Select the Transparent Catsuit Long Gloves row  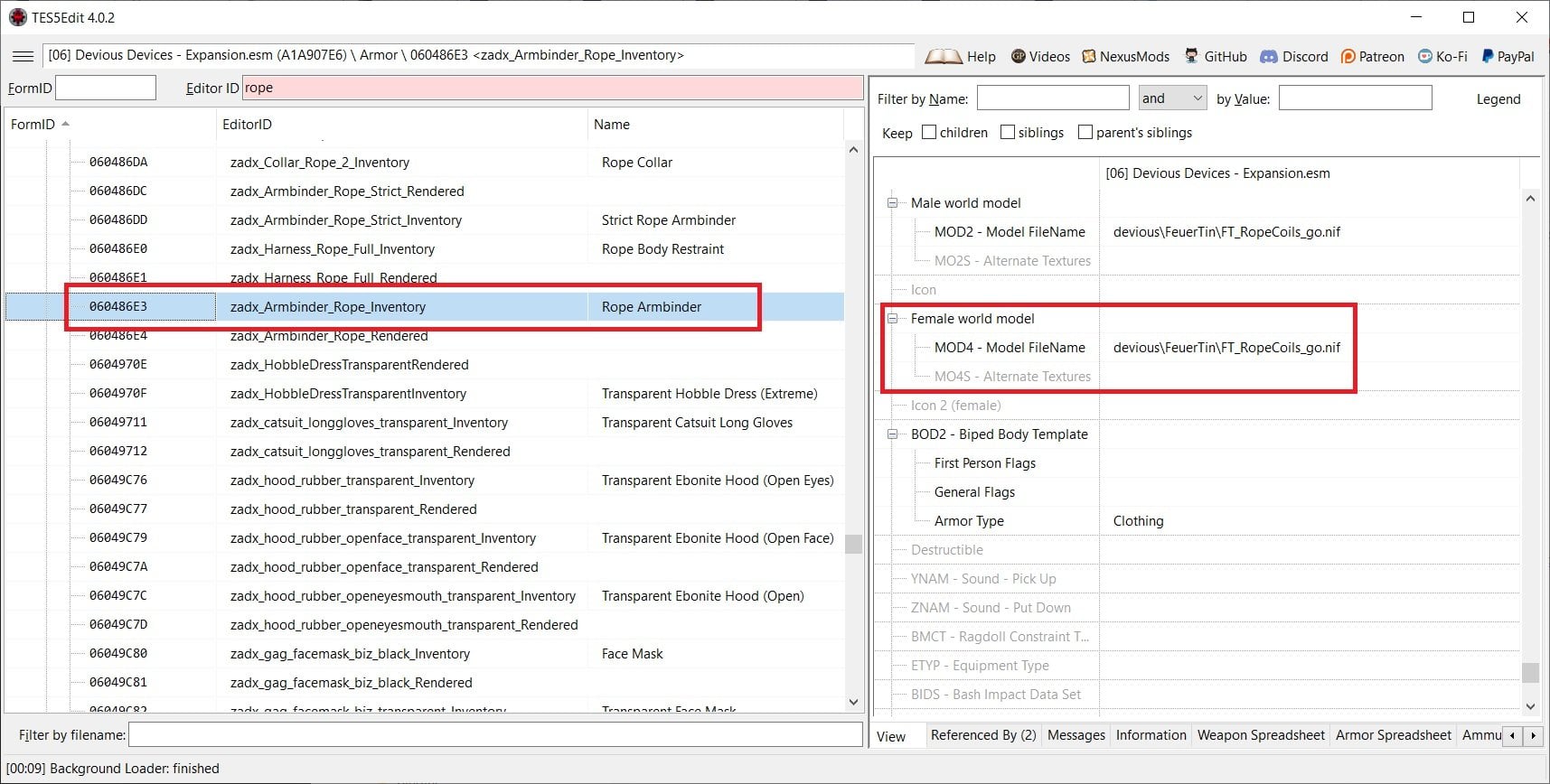[x=425, y=423]
